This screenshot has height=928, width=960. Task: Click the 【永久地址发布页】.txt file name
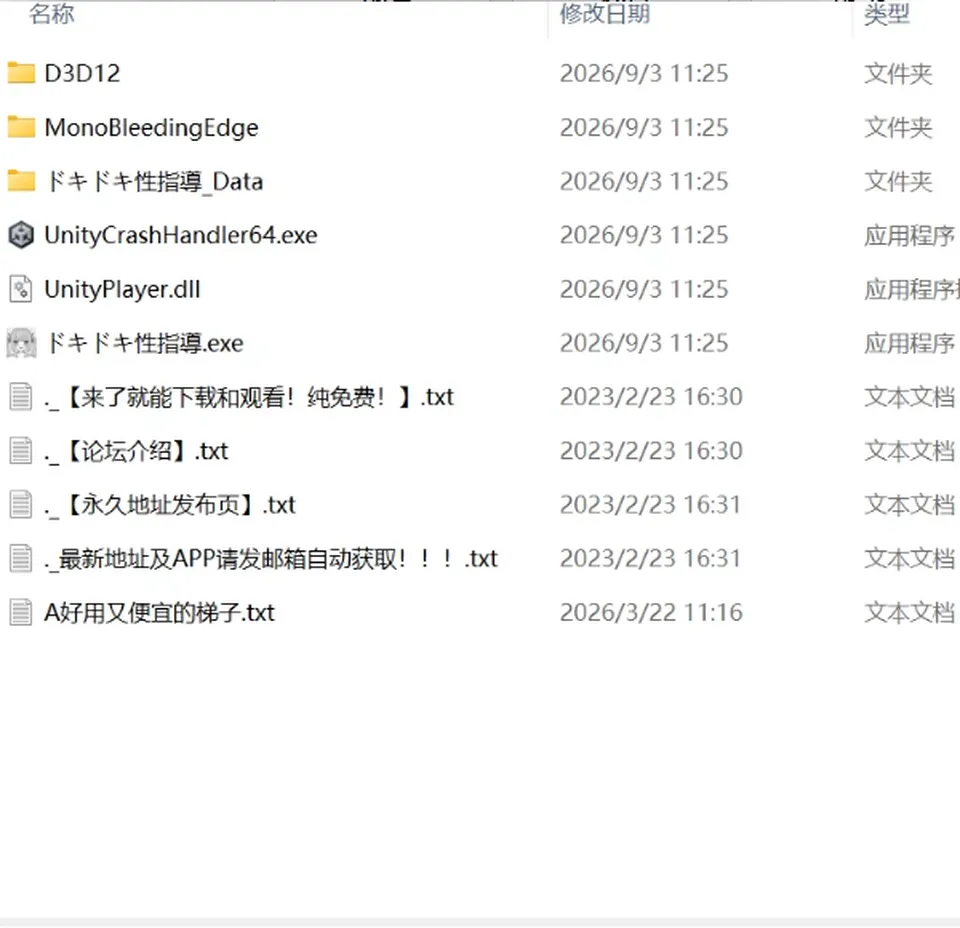170,505
